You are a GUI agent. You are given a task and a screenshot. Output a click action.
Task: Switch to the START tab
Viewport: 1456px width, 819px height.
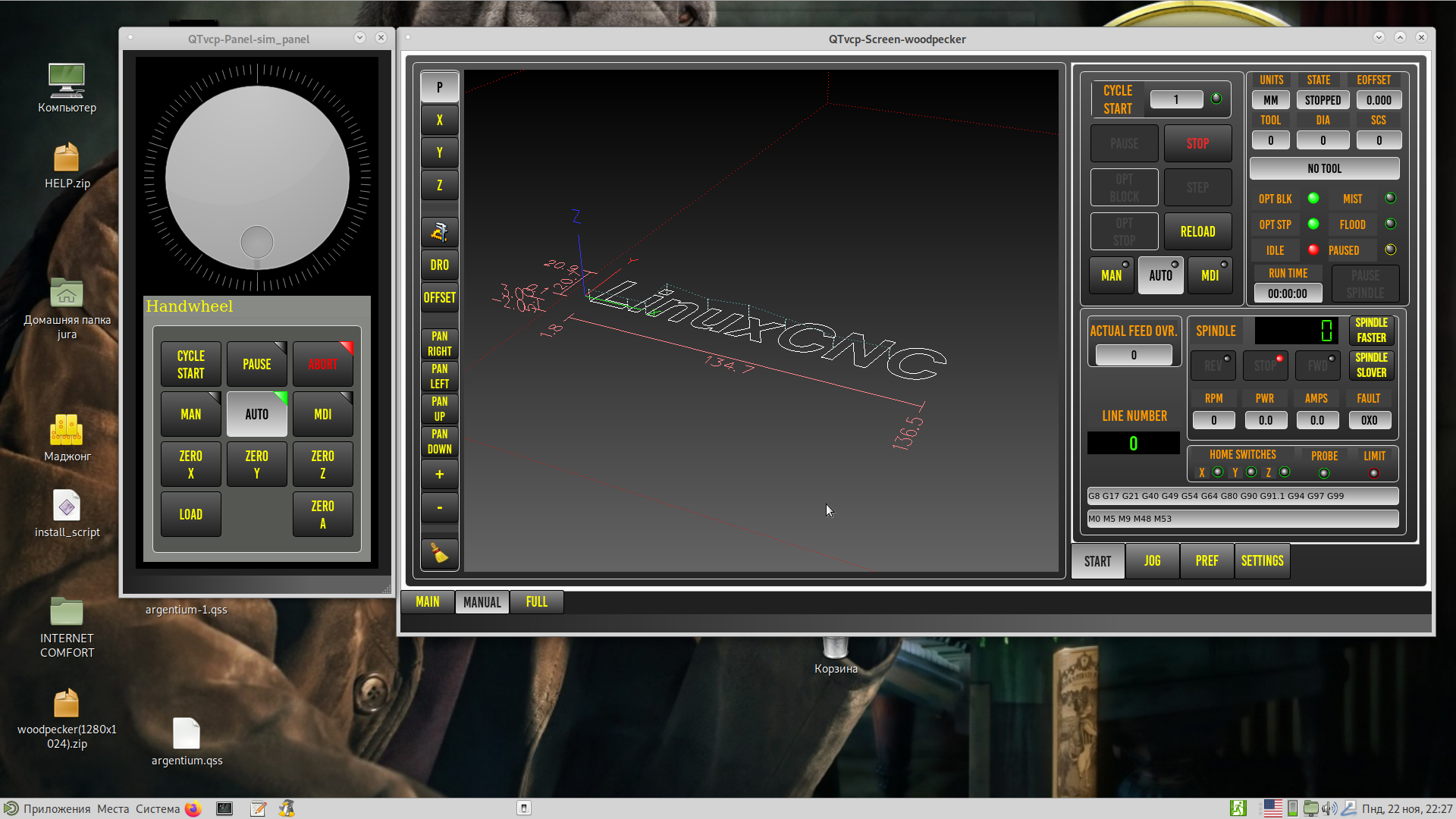(x=1097, y=561)
